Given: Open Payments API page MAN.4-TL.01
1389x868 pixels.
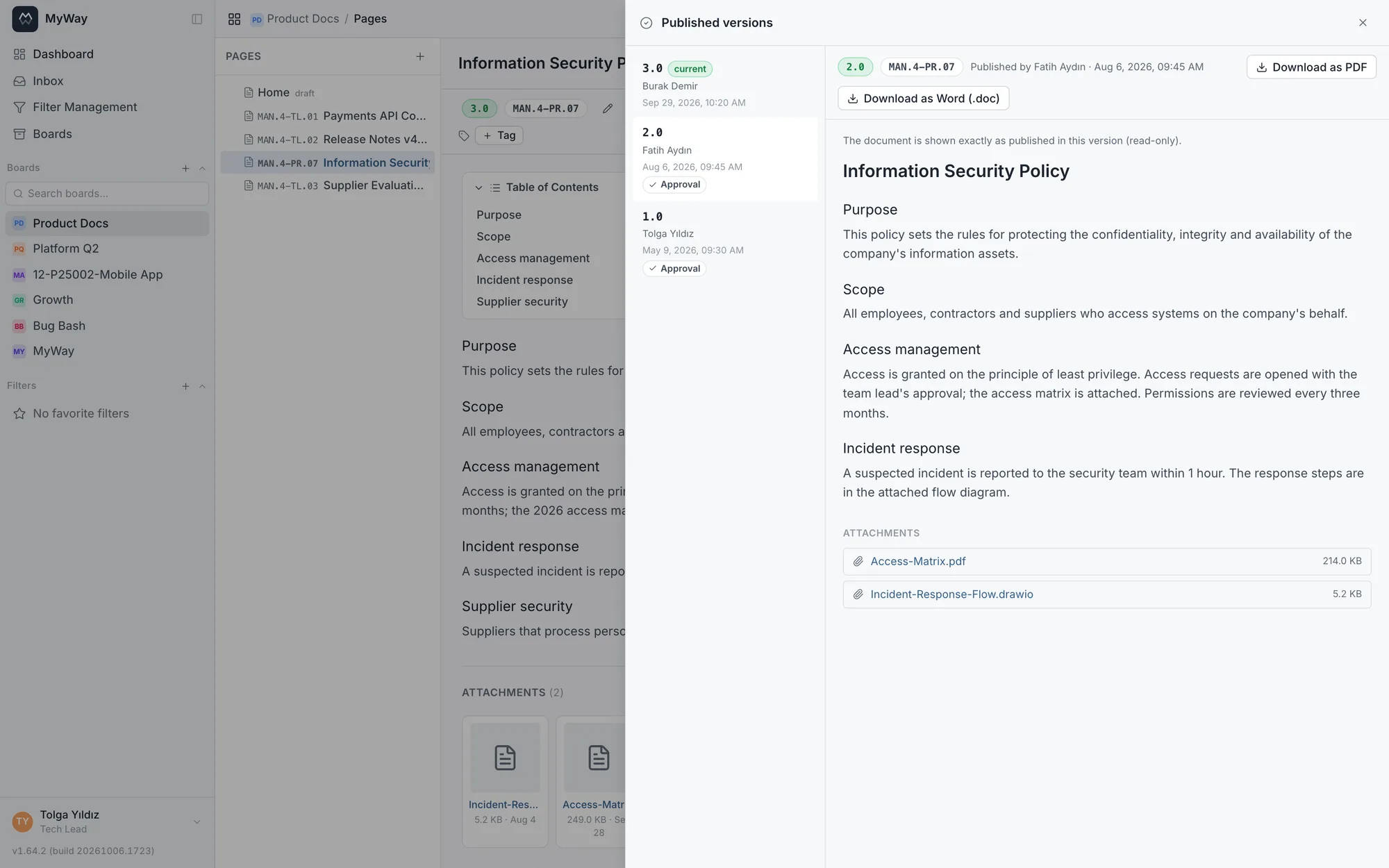Looking at the screenshot, I should [328, 116].
